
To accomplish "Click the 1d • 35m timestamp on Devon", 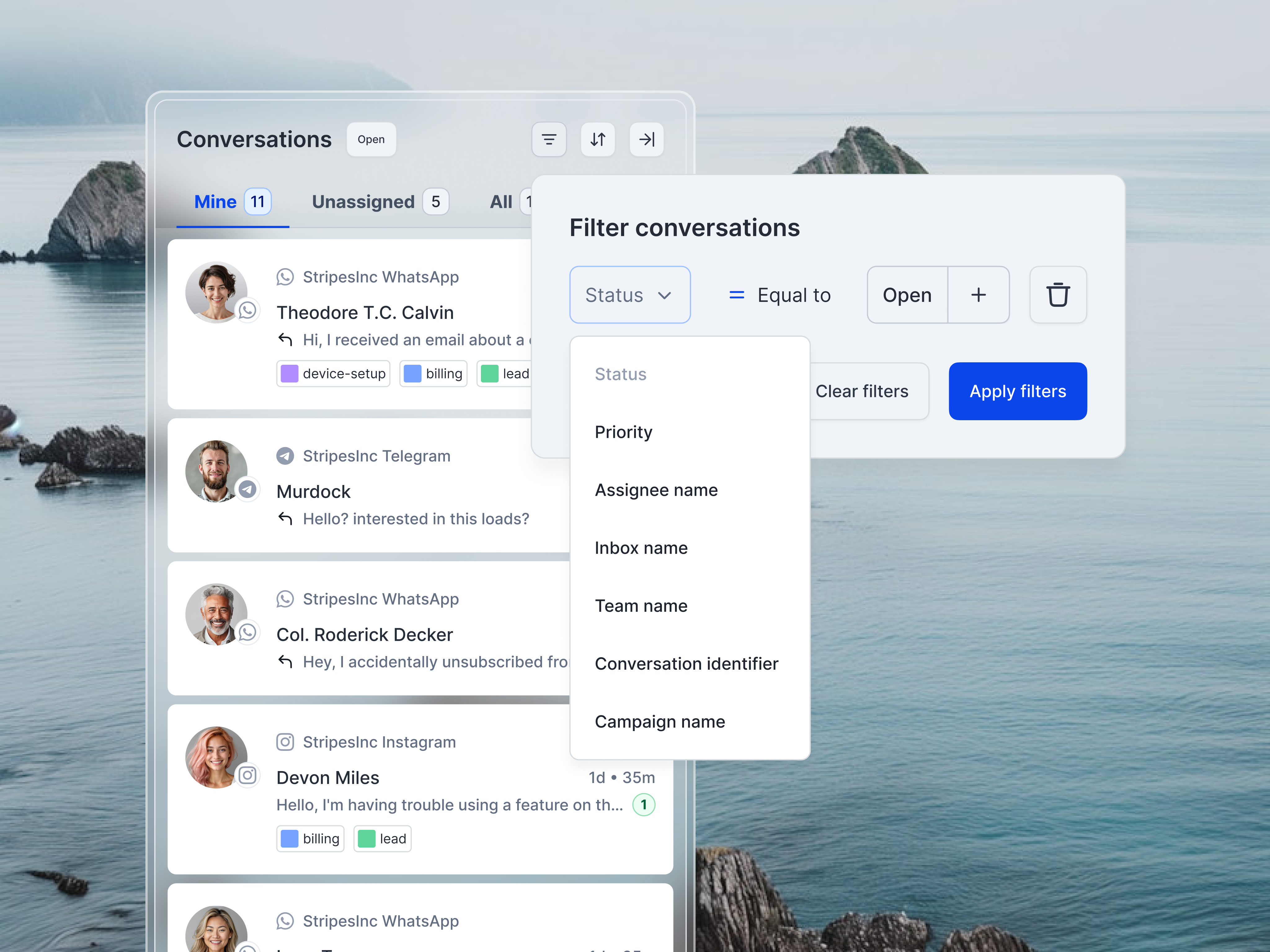I will pyautogui.click(x=622, y=778).
